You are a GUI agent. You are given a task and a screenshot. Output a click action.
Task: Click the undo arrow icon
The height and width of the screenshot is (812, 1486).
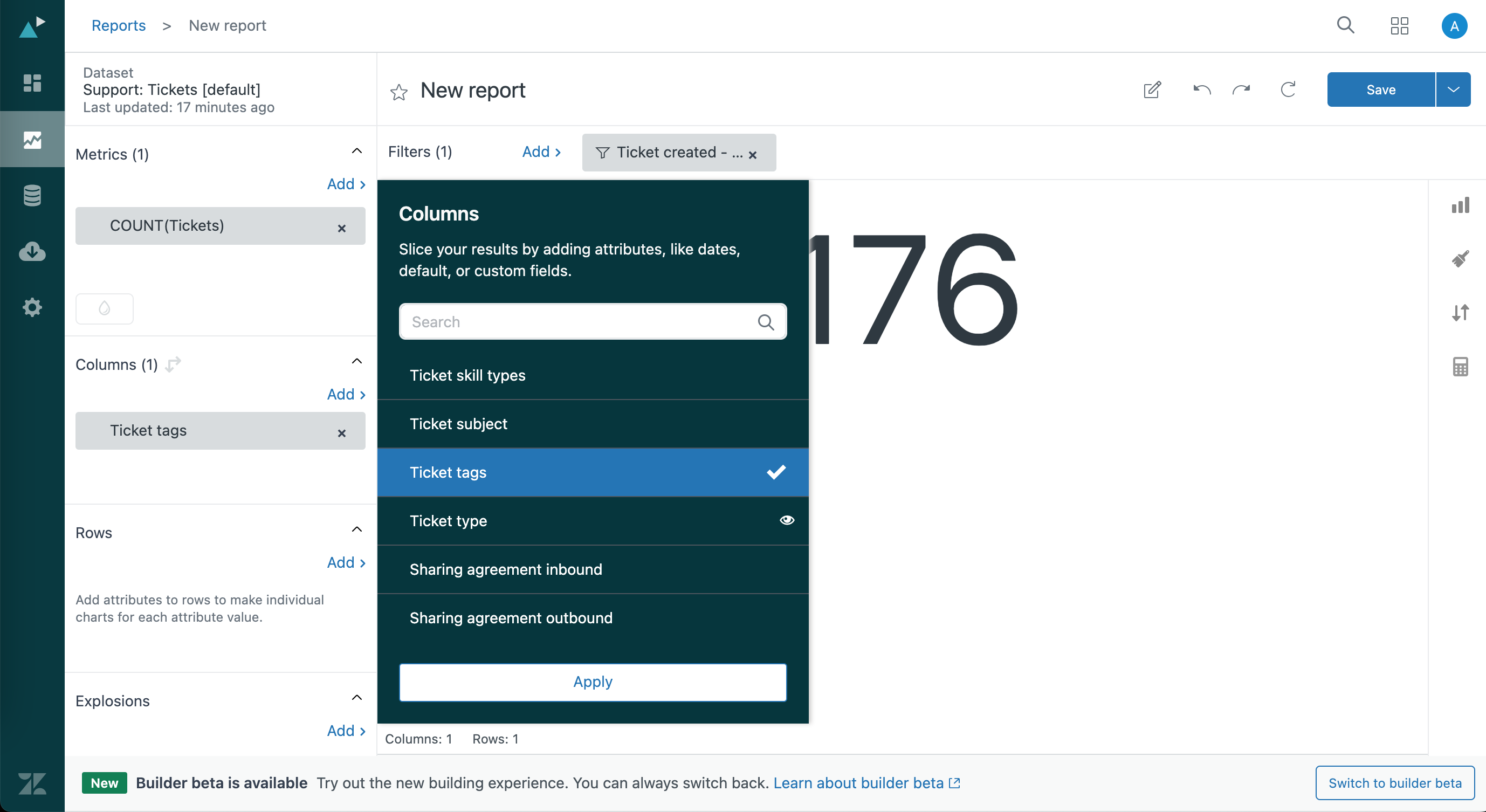[1202, 90]
